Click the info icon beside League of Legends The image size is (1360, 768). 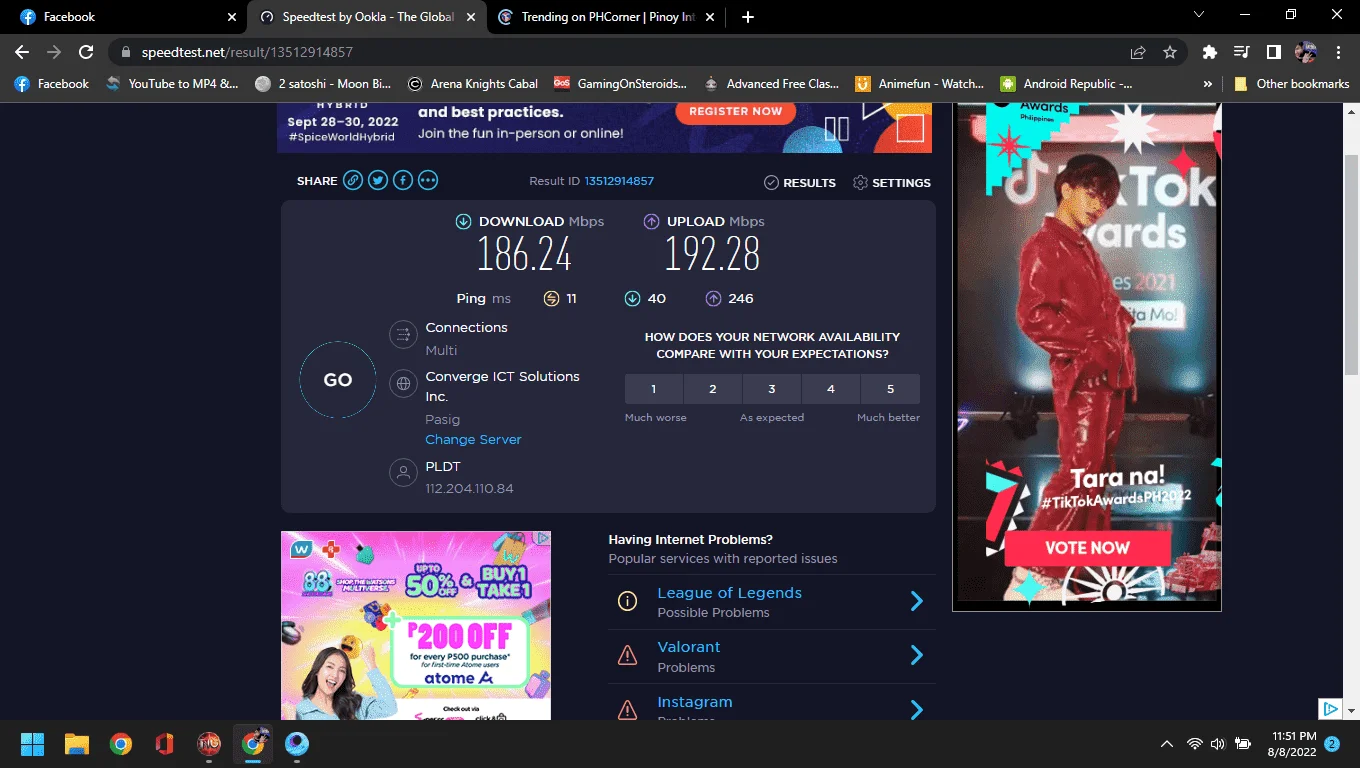[x=628, y=601]
